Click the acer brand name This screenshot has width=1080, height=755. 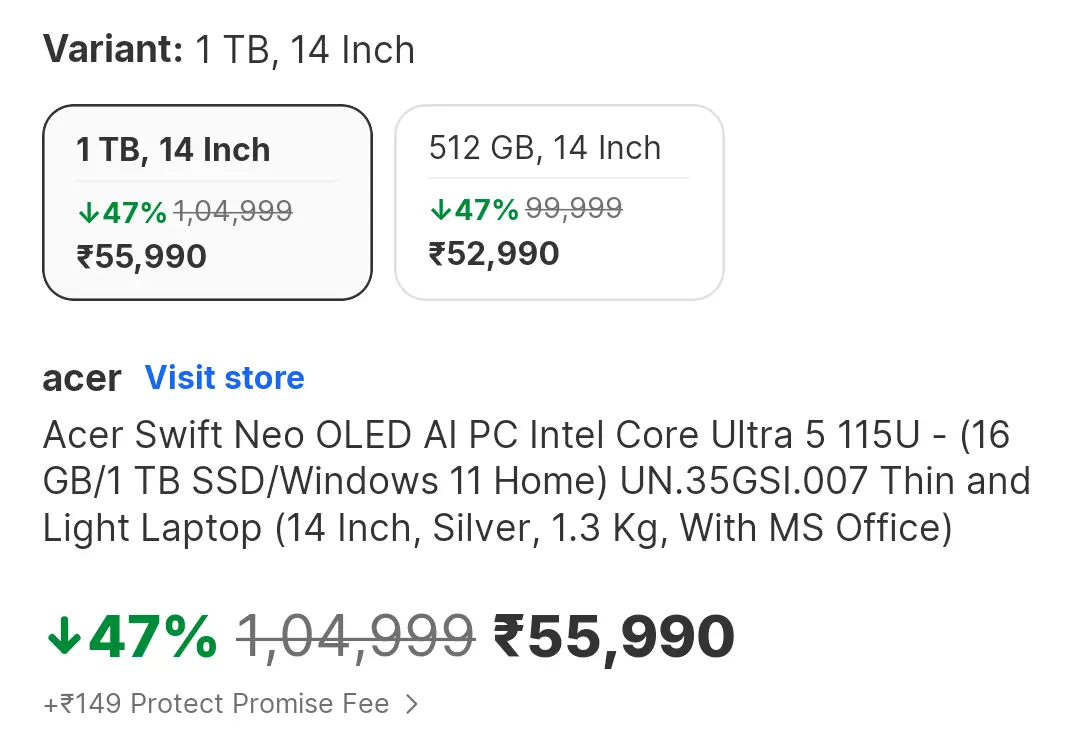(82, 378)
